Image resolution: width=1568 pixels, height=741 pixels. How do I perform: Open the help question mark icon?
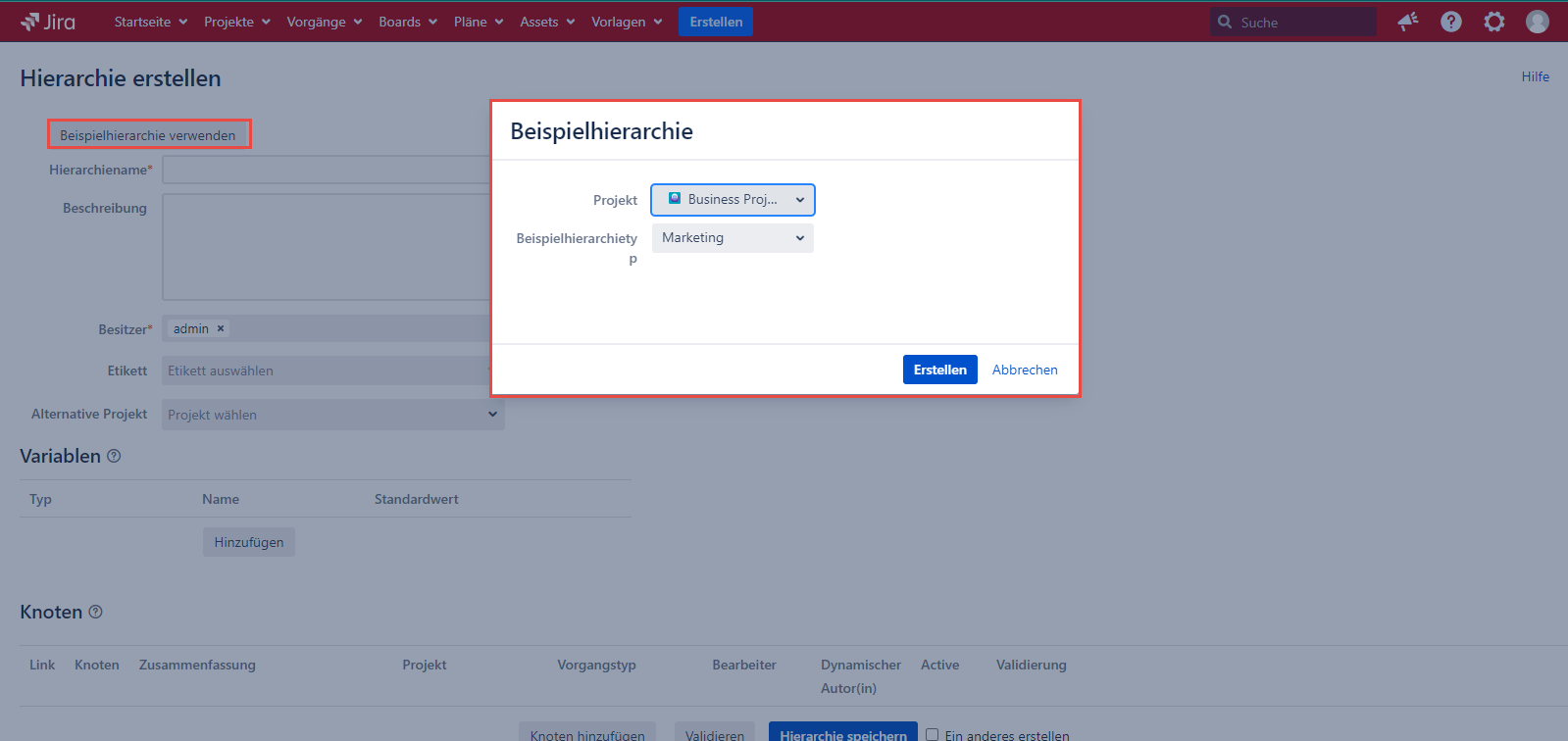coord(1450,22)
